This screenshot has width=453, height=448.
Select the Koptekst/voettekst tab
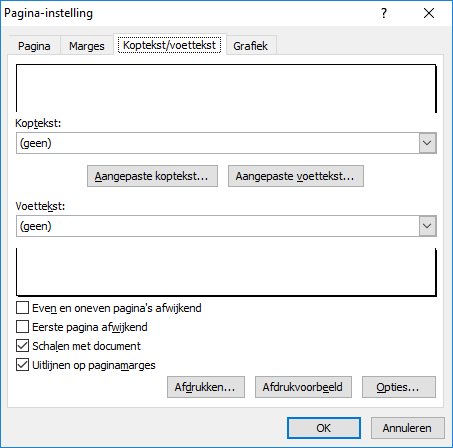click(170, 45)
